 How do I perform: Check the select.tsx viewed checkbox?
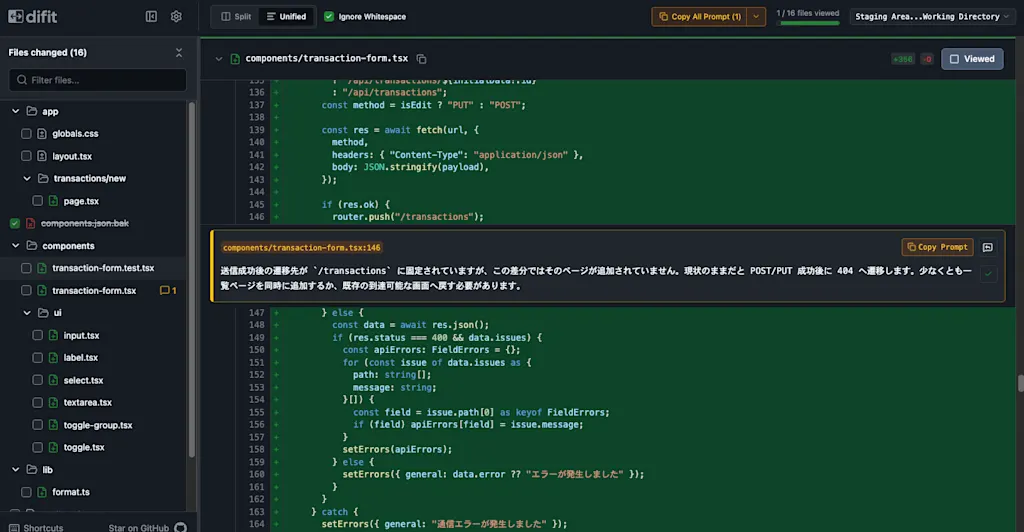37,380
